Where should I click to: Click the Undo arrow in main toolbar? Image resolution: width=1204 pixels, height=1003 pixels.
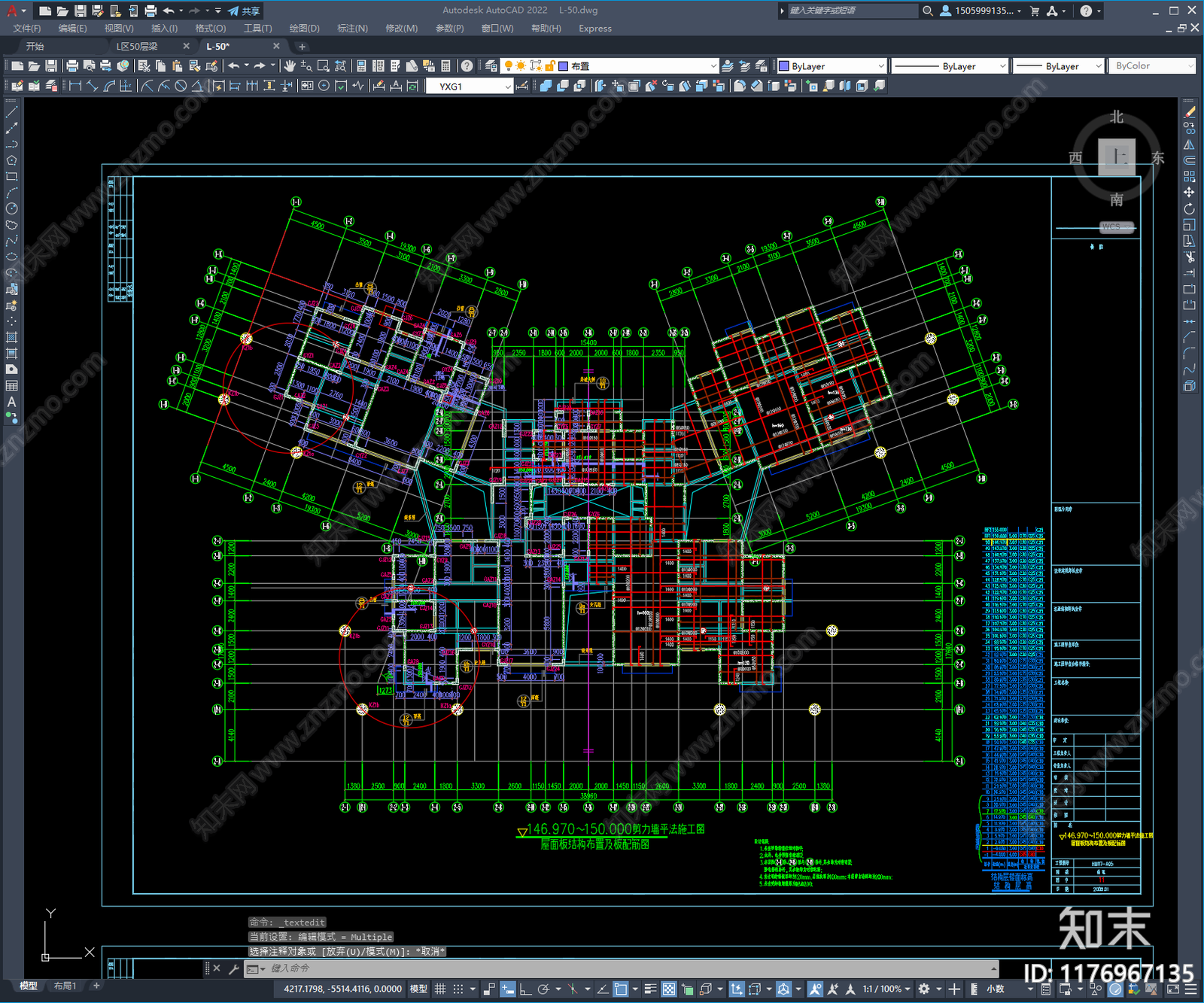[234, 66]
